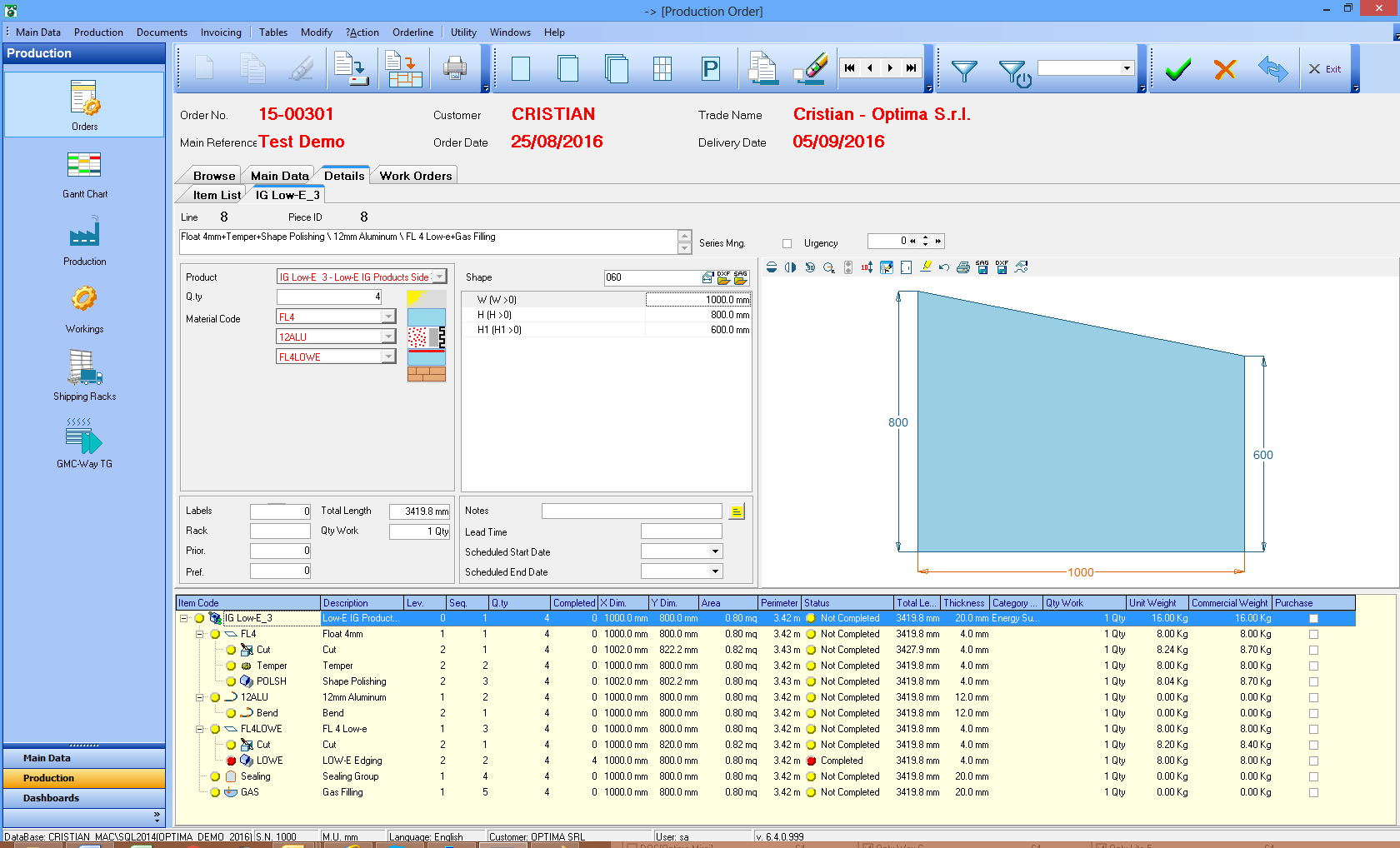Confirm with the green checkmark

click(x=1177, y=69)
